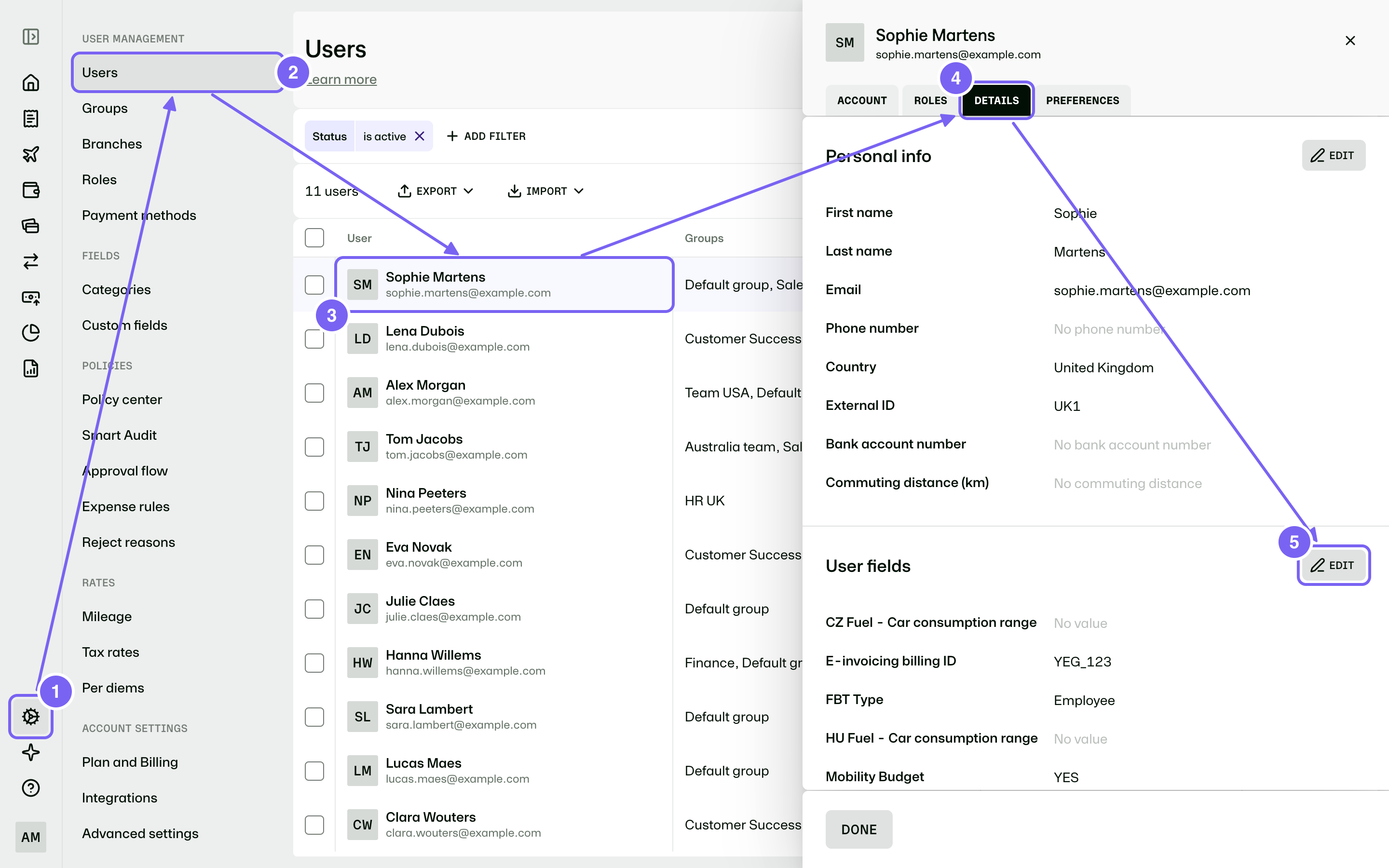Check the box for Sophie Martens
This screenshot has width=1389, height=868.
coord(314,285)
